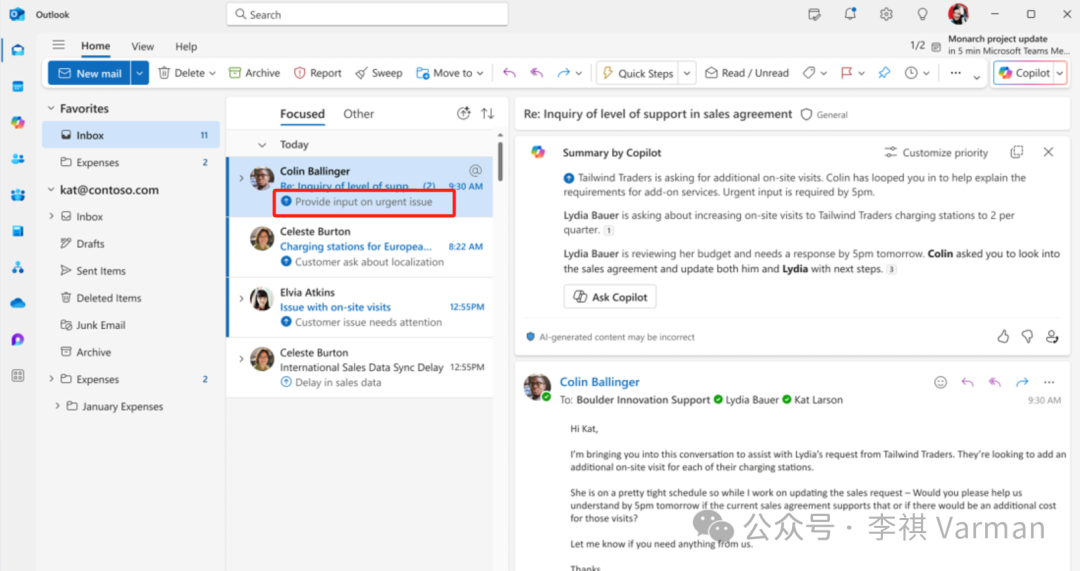Open OneDrive cloud icon in left rail

[x=18, y=303]
